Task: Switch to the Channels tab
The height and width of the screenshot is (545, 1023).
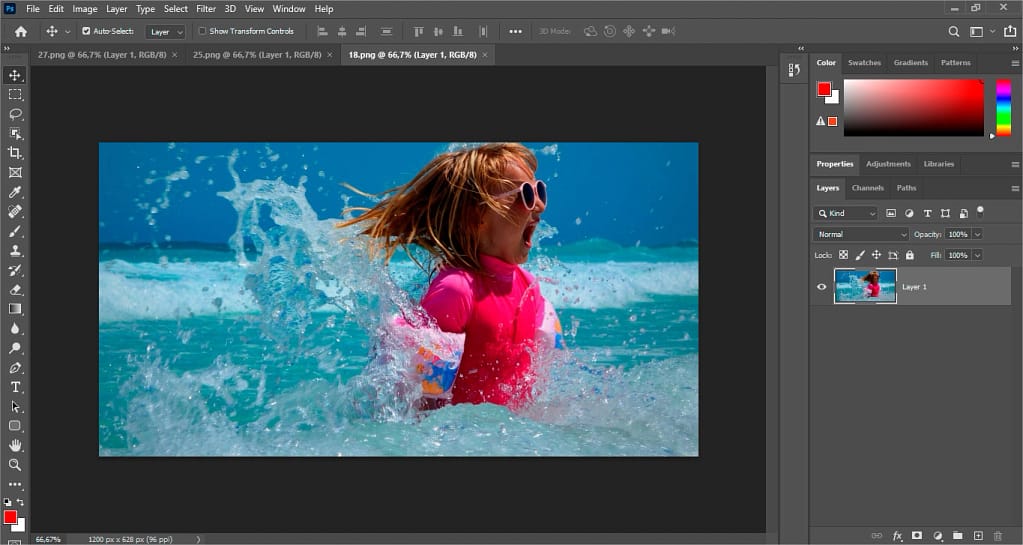Action: click(867, 188)
